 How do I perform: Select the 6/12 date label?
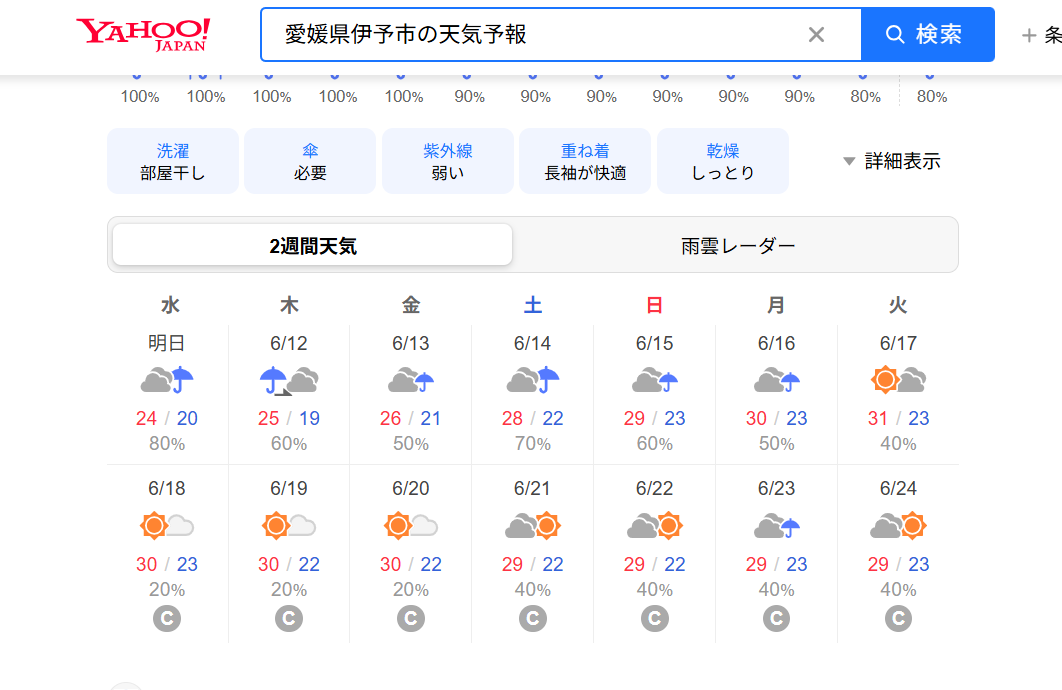[289, 343]
